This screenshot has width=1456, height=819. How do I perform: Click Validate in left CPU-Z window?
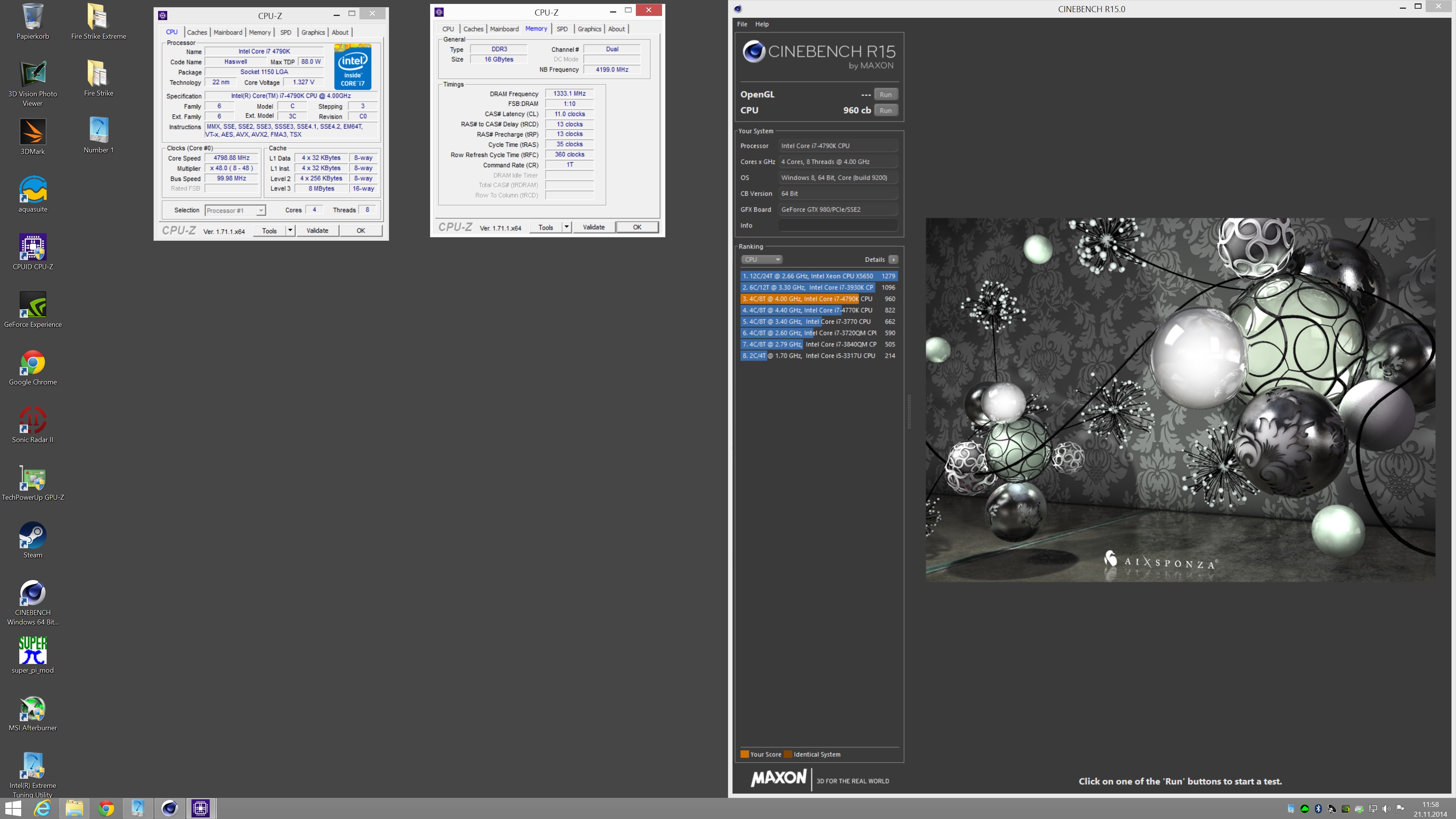(x=317, y=230)
